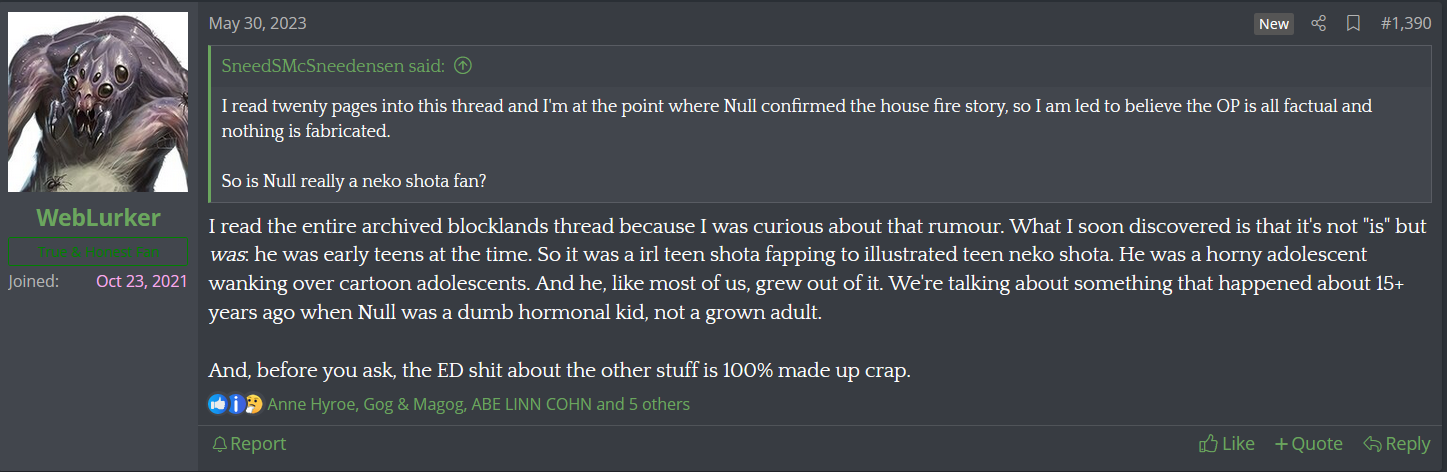Click the 'True & Honest Fan' user banner
The image size is (1447, 472).
(x=98, y=252)
